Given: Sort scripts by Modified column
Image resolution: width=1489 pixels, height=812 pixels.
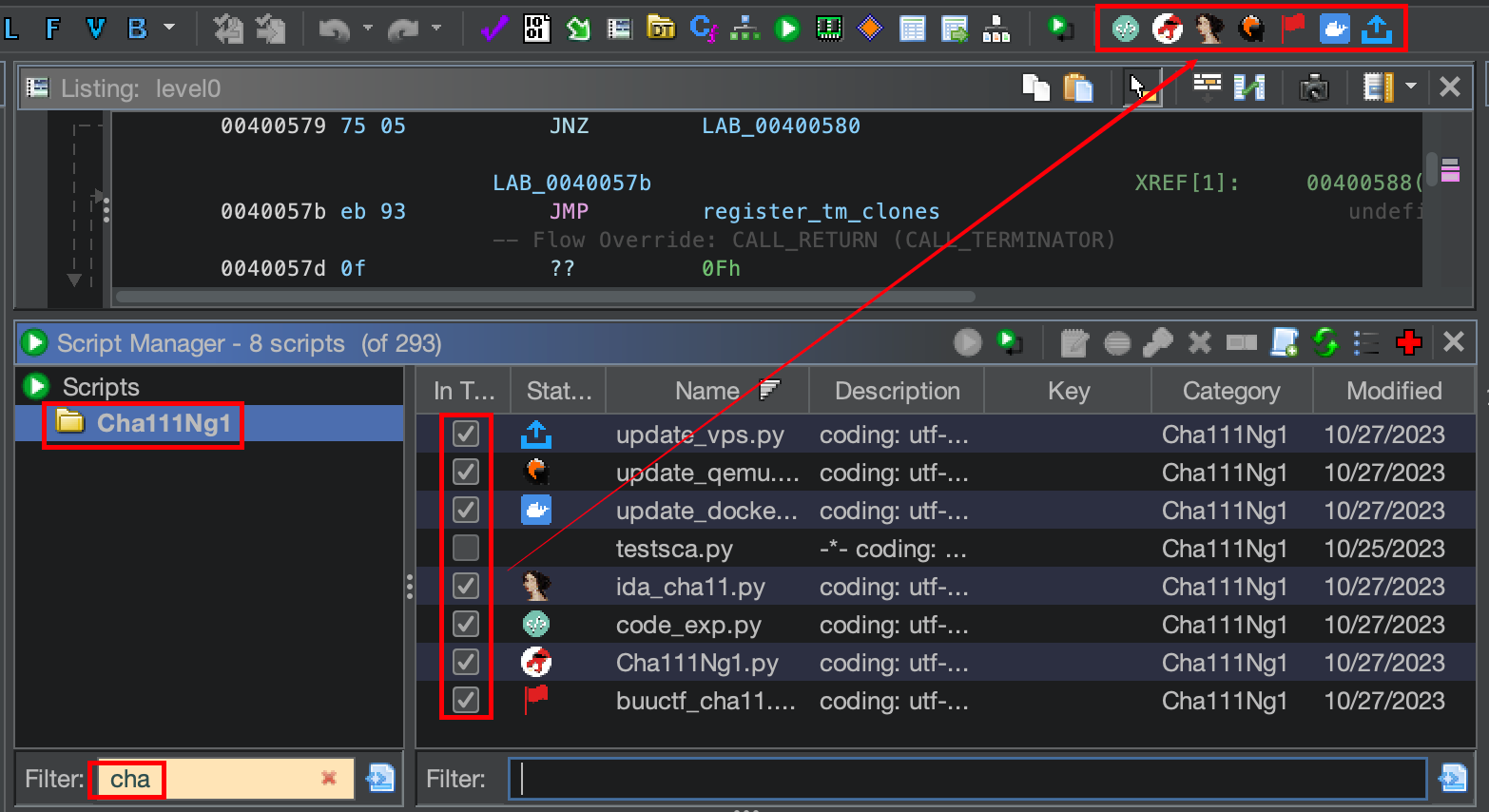Looking at the screenshot, I should pos(1394,391).
